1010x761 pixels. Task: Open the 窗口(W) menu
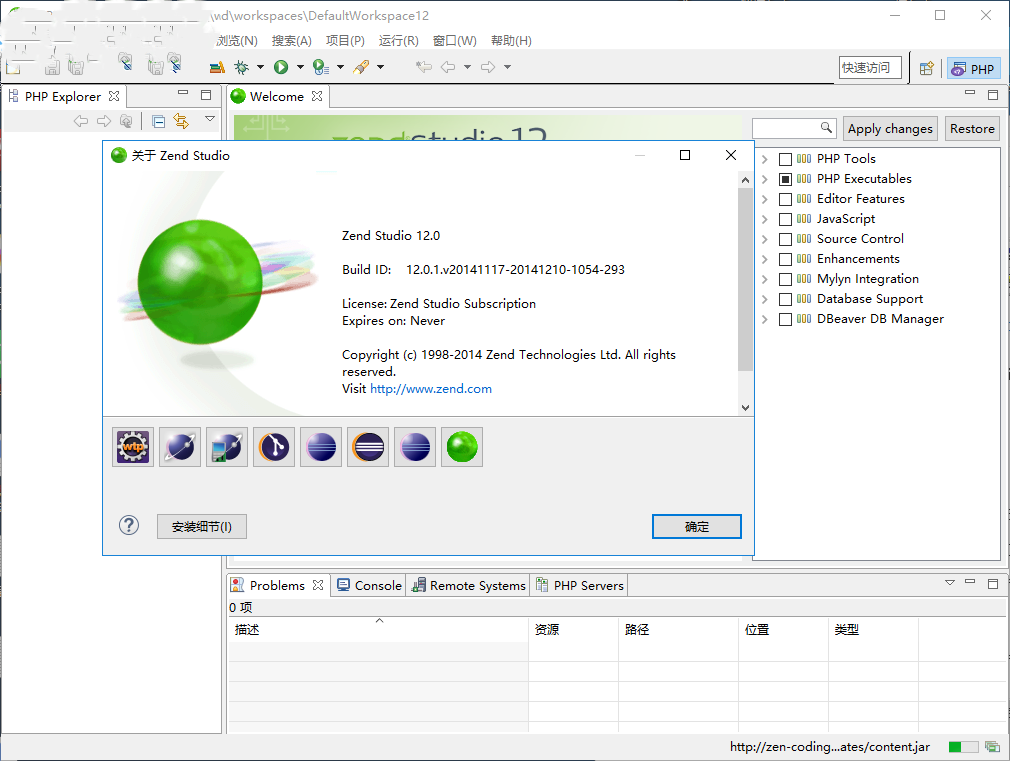point(455,41)
